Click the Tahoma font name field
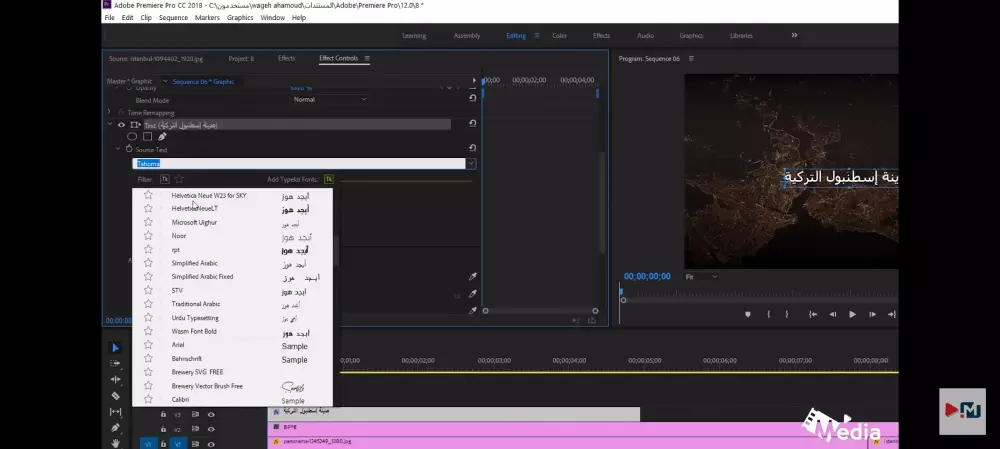Viewport: 1000px width, 449px height. click(x=299, y=164)
